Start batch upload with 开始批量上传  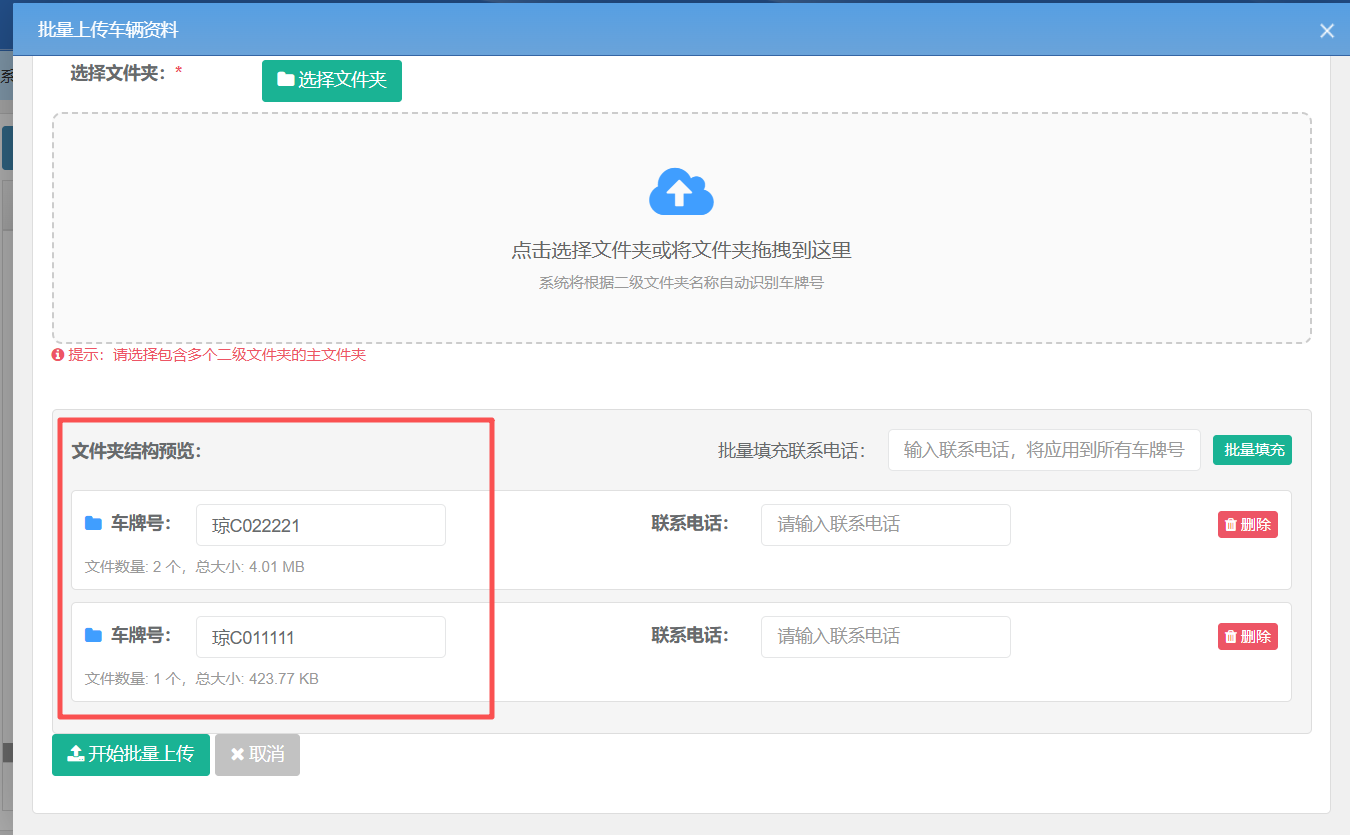pos(131,755)
